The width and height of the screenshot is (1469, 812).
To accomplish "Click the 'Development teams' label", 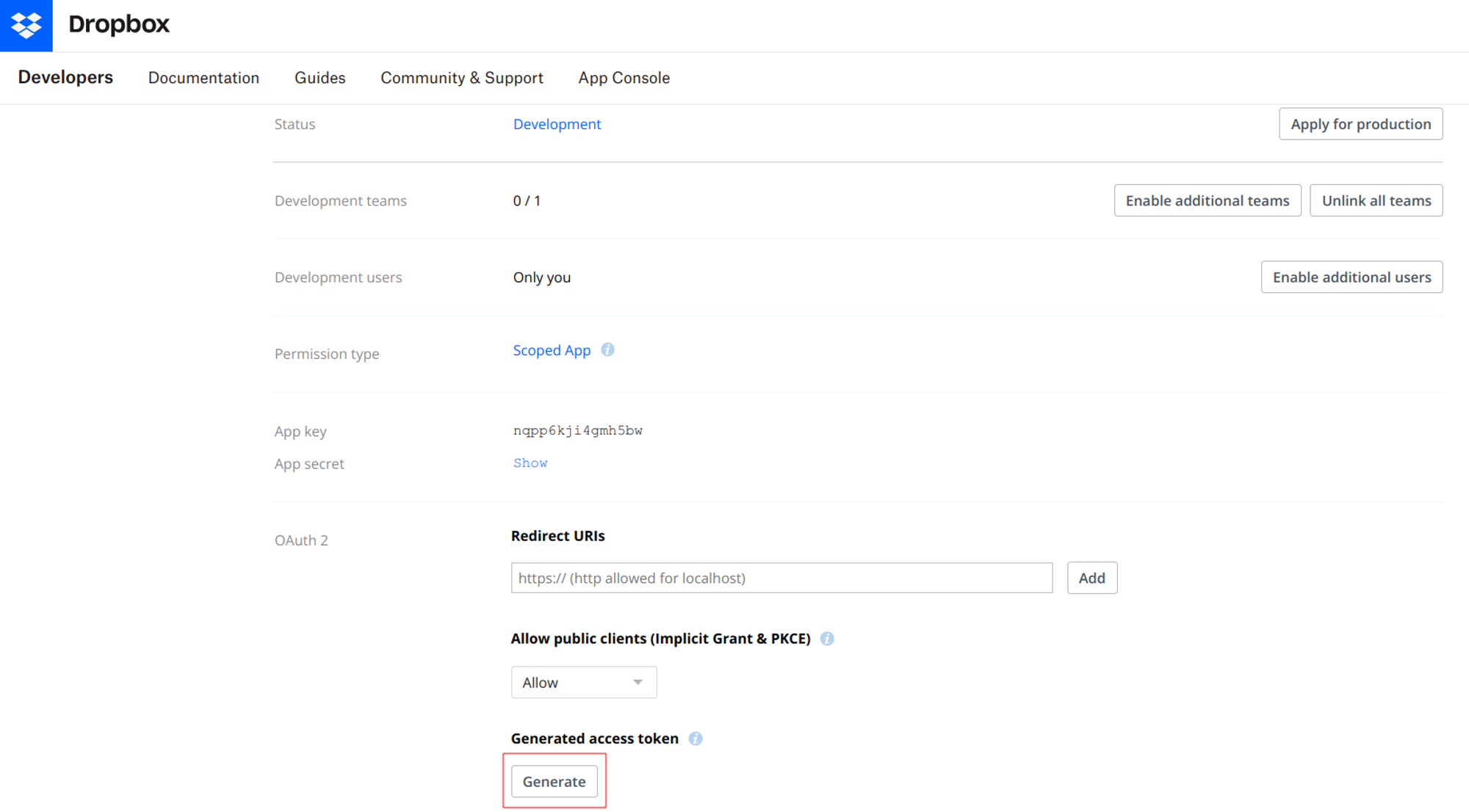I will [x=340, y=200].
